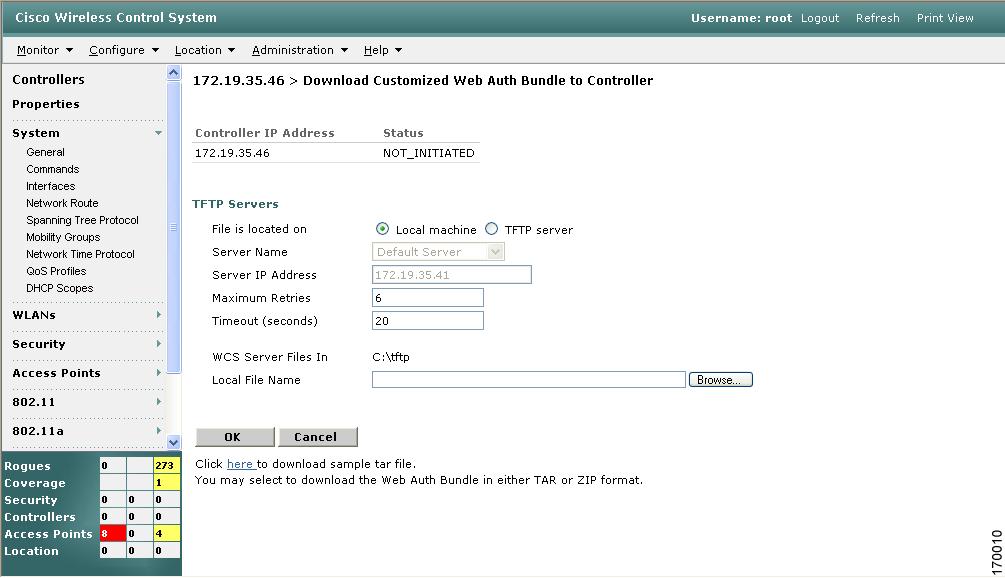Click the 172.19.35.46 breadcrumb link
Viewport: 1005px width, 578px height.
238,81
